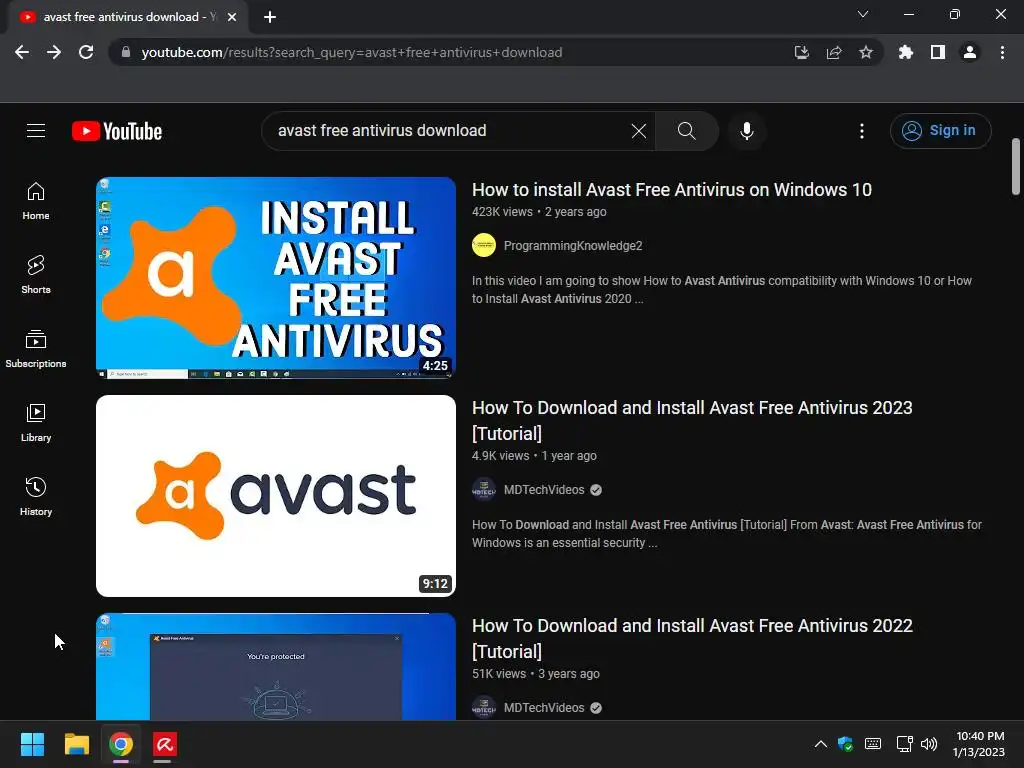
Task: Visit ProgrammingKnowledge2 channel name
Action: point(573,246)
